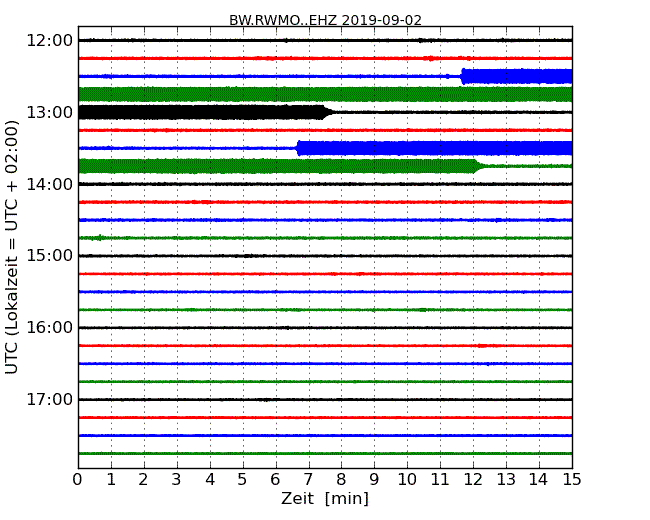Select the 16:00 time label
Screen dimensions: 650x520
click(x=49, y=328)
